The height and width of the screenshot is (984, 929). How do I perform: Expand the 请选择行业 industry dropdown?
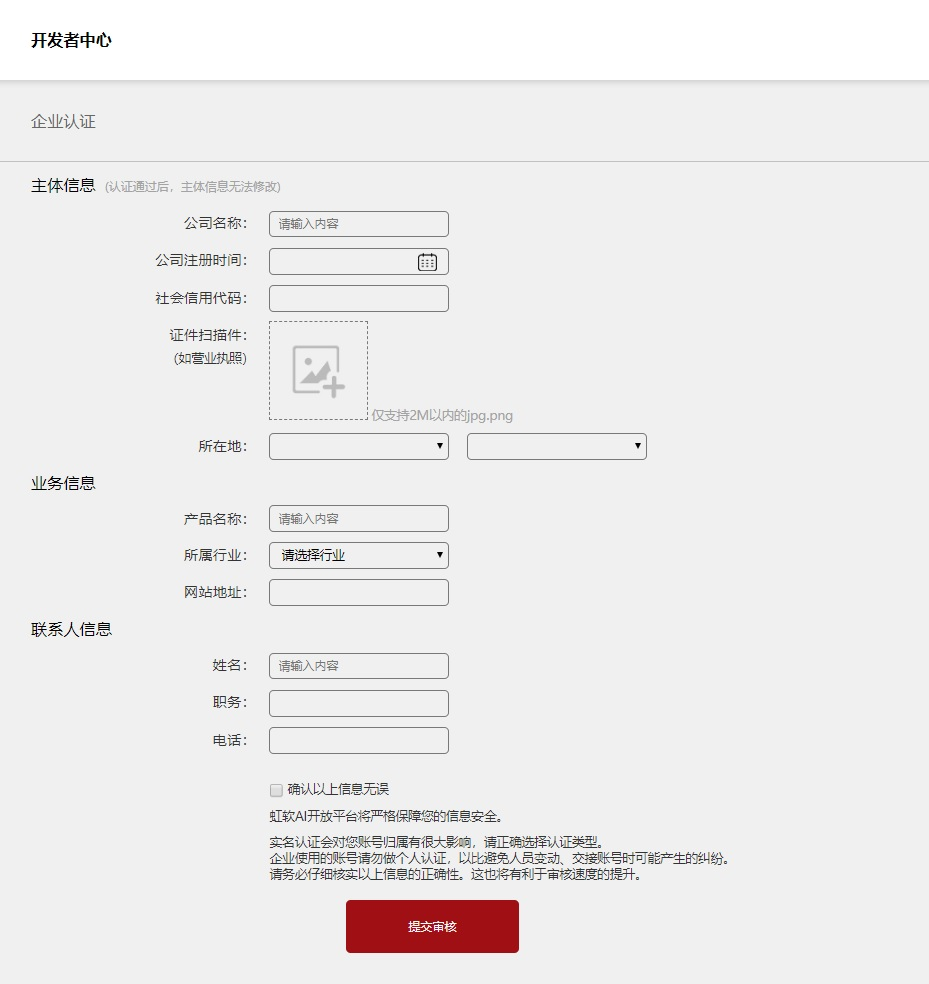coord(358,555)
